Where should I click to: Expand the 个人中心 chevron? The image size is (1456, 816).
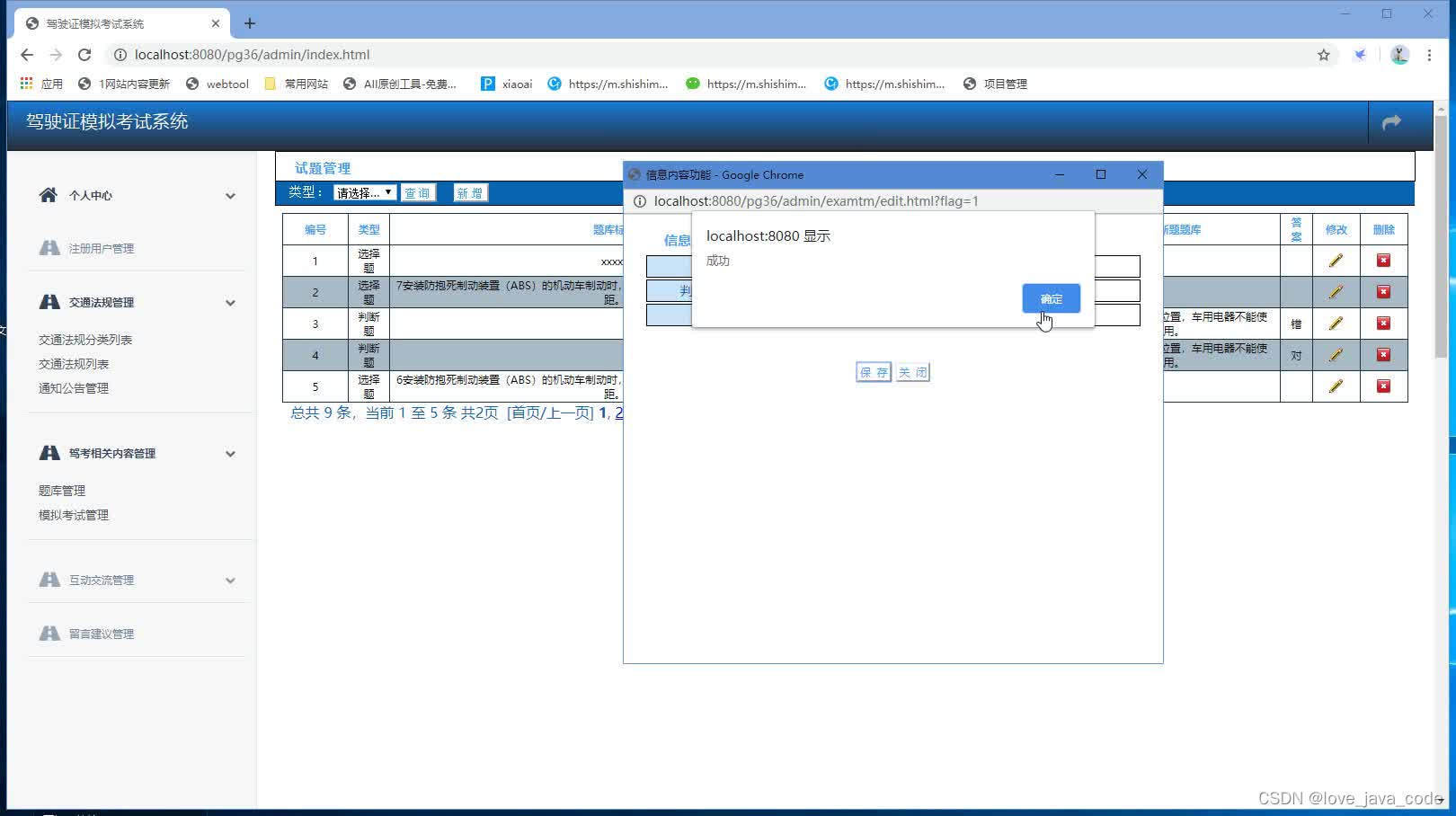[x=230, y=196]
